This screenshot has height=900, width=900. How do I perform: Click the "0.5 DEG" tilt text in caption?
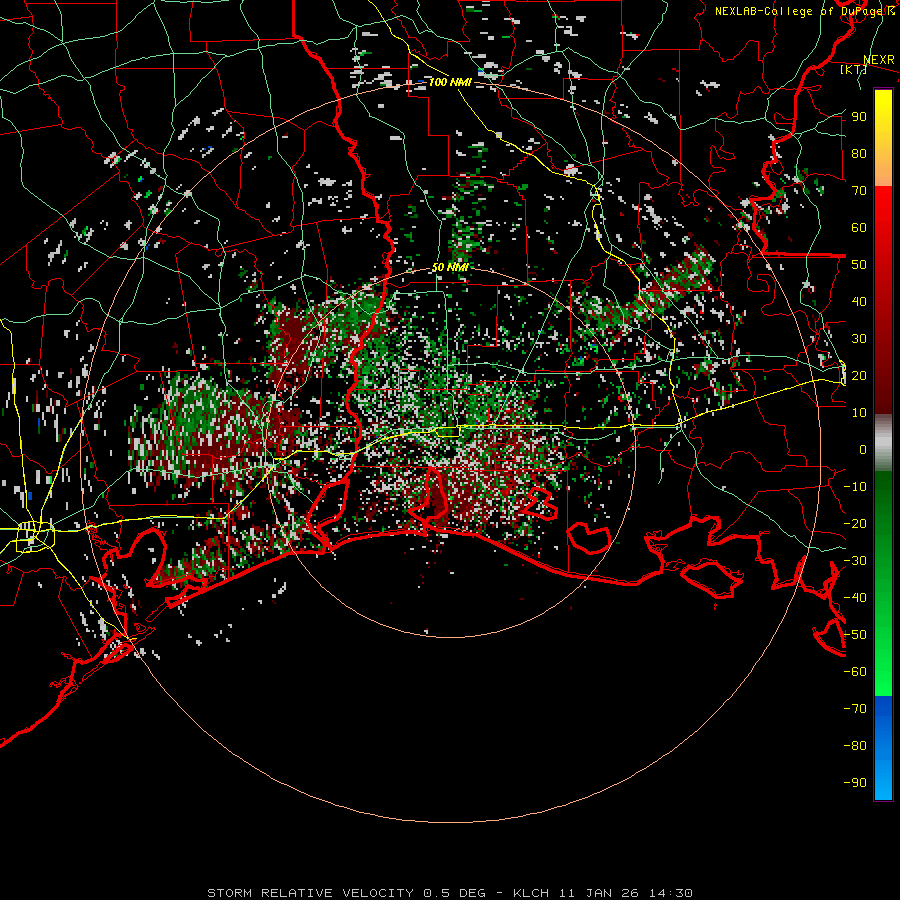click(x=455, y=893)
